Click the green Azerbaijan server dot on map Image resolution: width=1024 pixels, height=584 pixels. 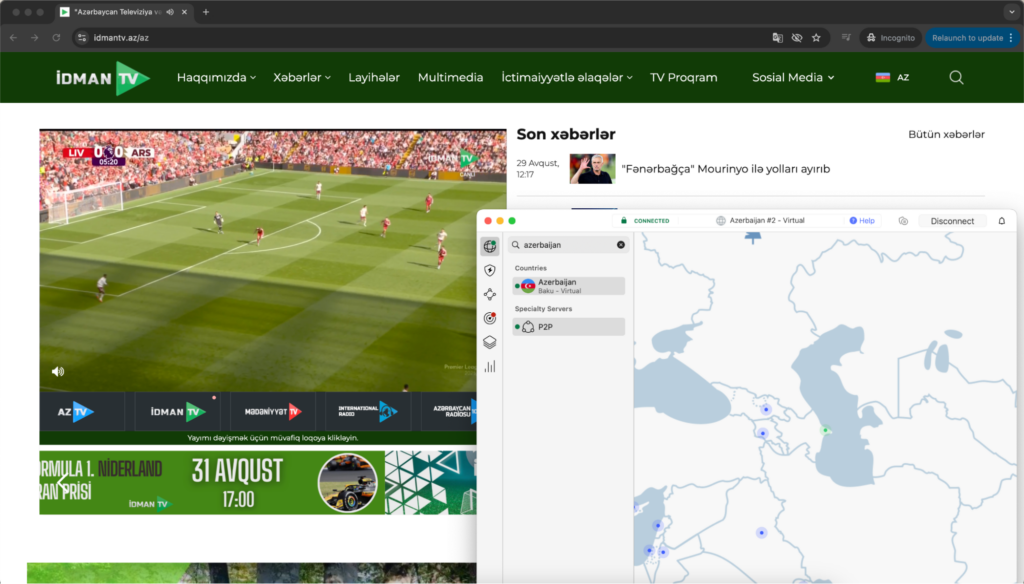point(825,430)
